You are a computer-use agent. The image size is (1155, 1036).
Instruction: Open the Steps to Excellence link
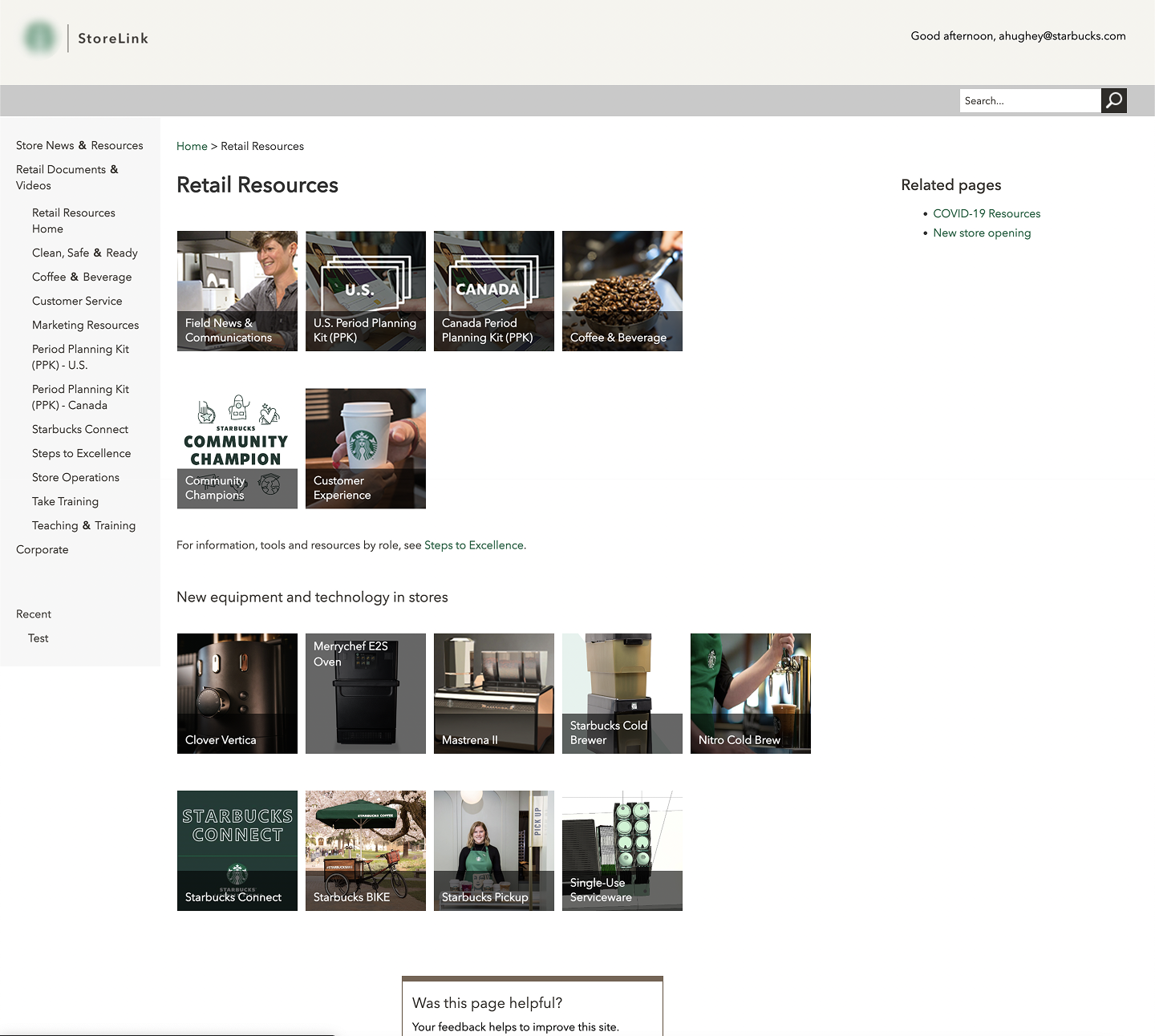tap(473, 544)
